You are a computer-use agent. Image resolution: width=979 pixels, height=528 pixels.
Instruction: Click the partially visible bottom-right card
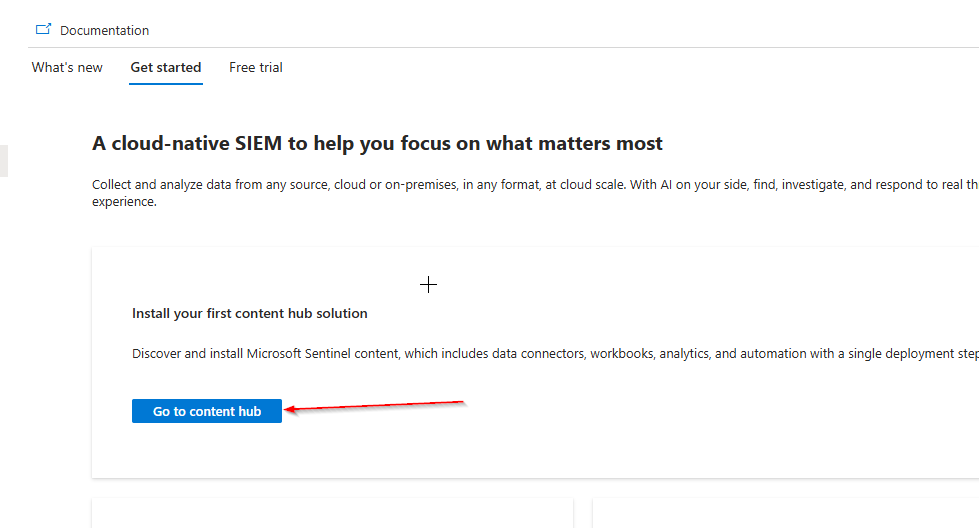click(x=785, y=513)
